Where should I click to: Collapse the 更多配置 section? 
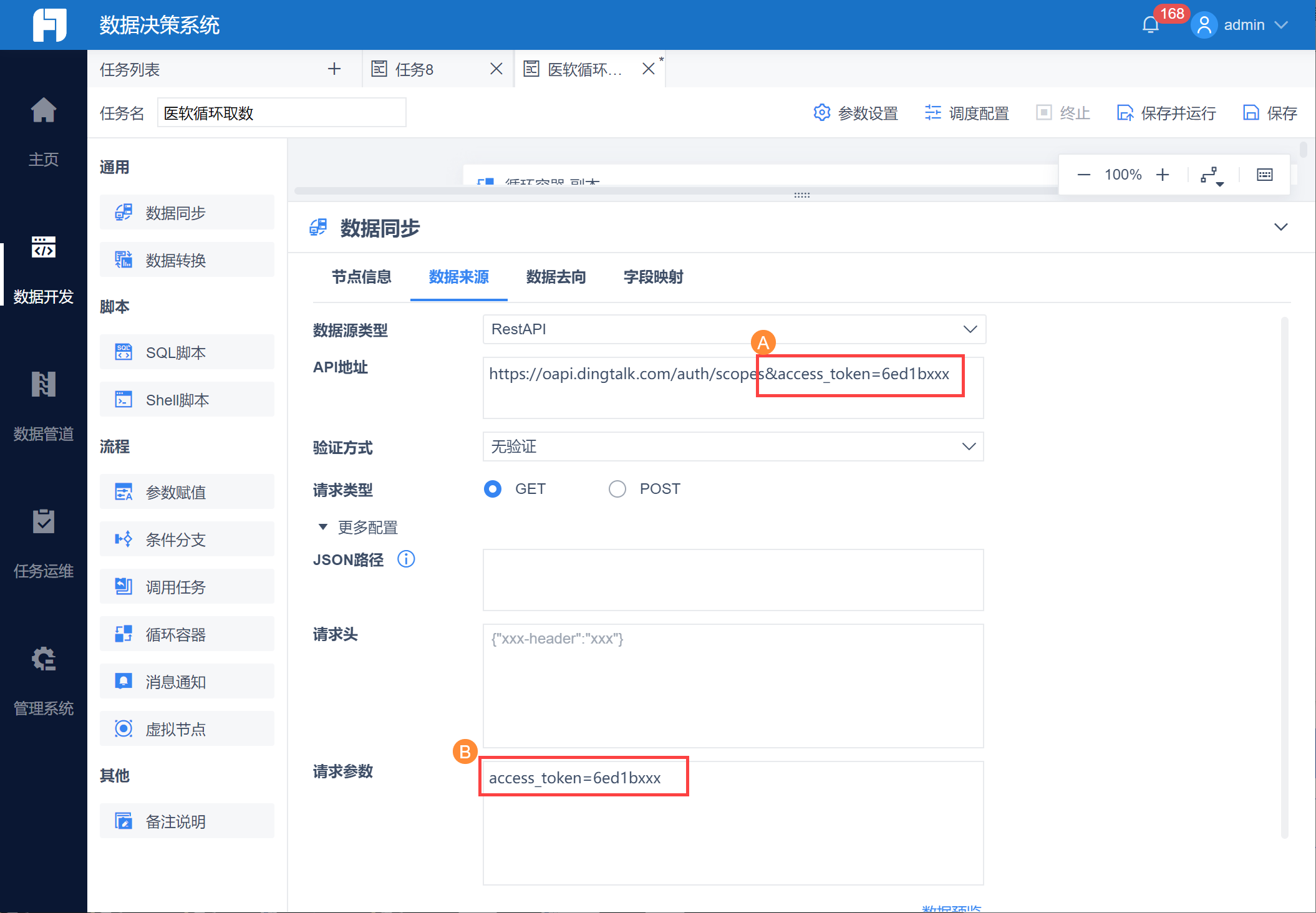tap(323, 527)
